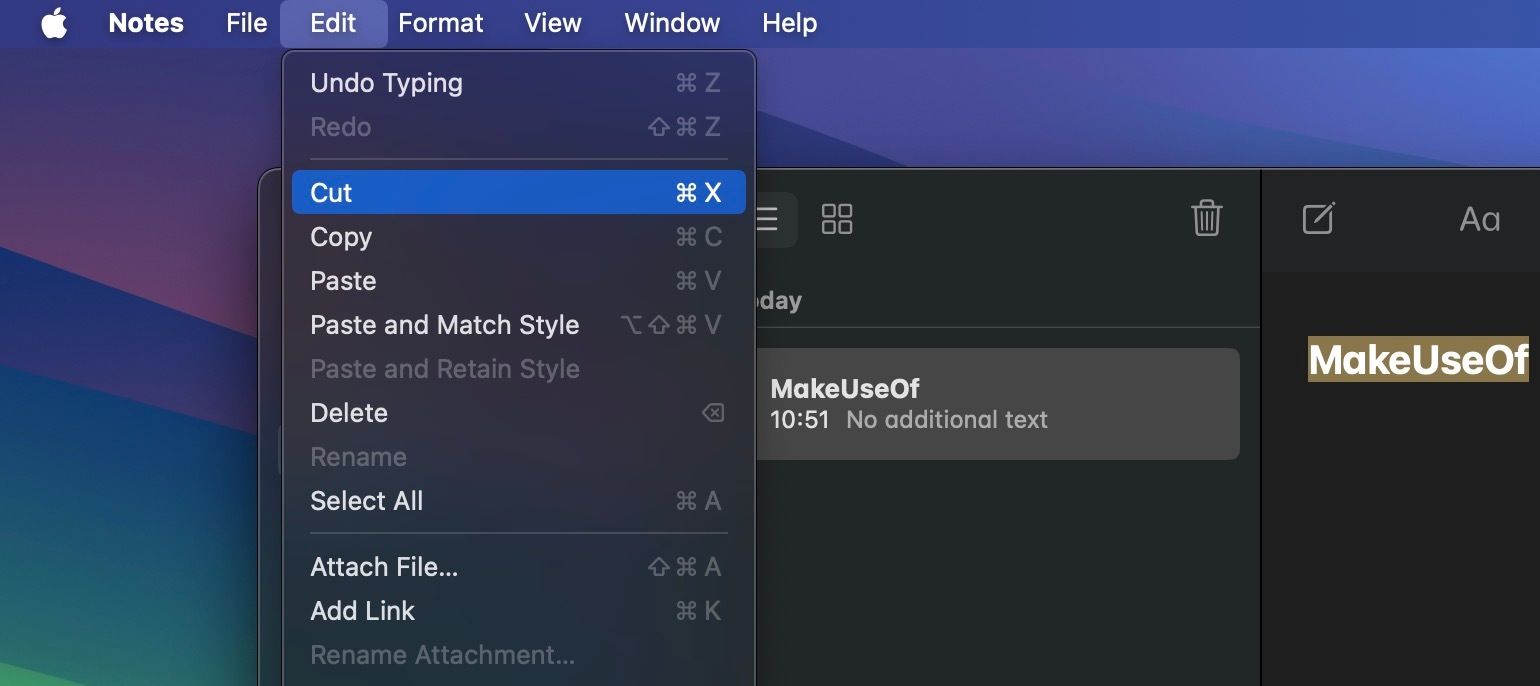Select the MakeUseOf note in the list

point(1000,404)
